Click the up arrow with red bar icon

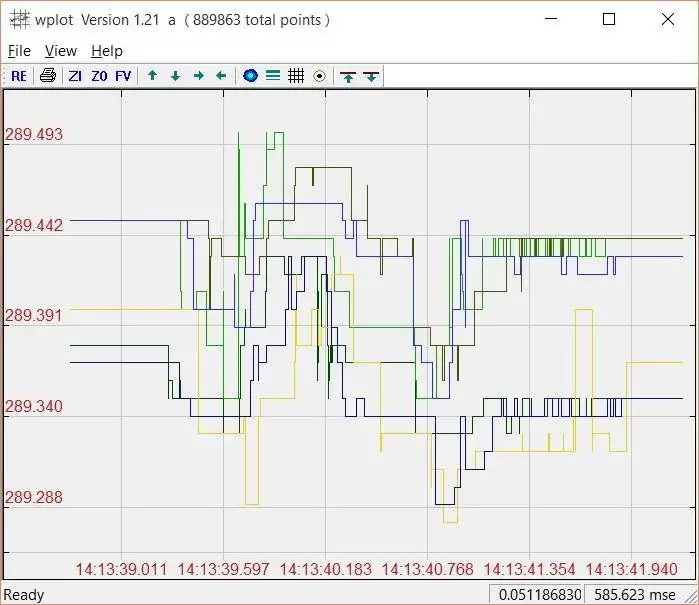tap(348, 76)
